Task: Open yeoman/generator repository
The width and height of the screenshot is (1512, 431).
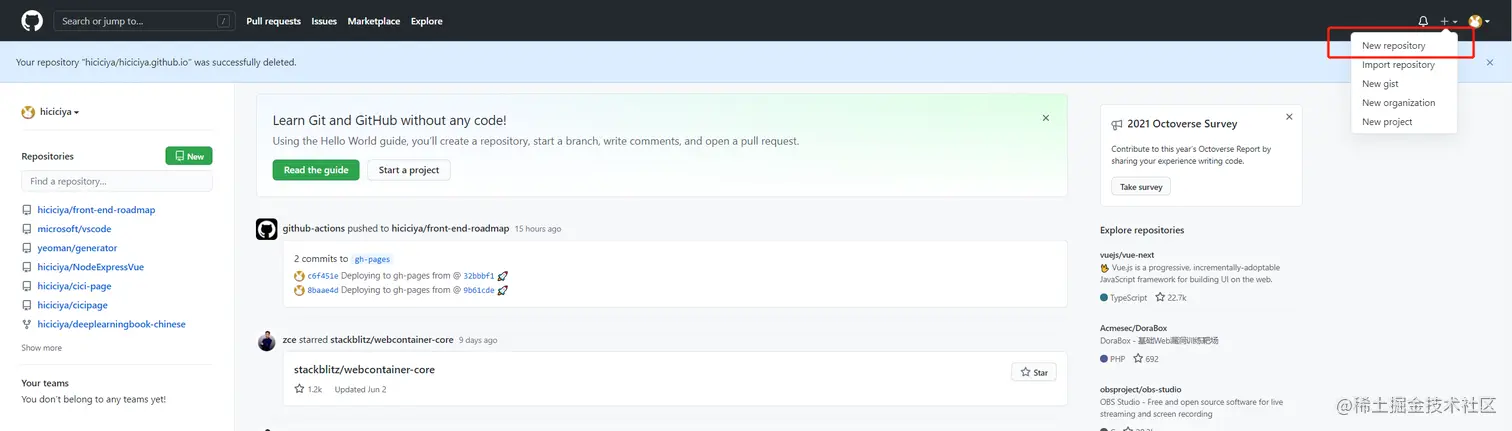Action: [77, 248]
